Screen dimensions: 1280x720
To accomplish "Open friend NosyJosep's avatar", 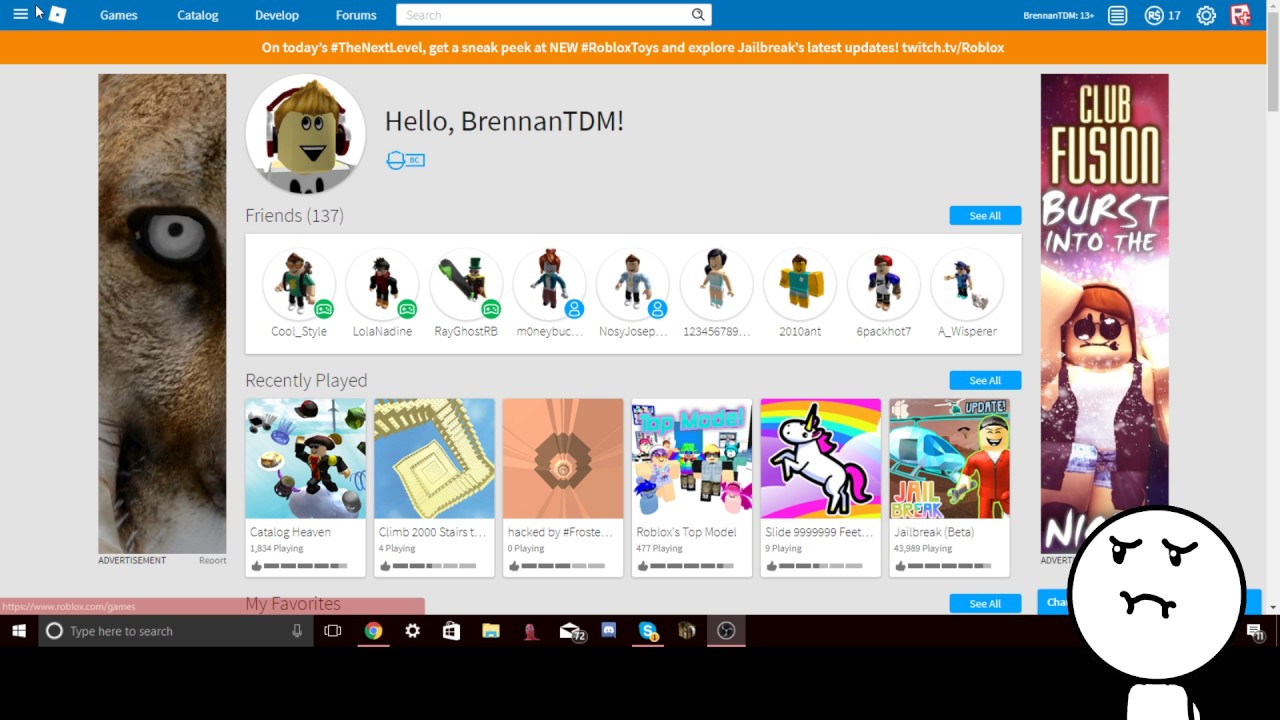I will pos(633,284).
